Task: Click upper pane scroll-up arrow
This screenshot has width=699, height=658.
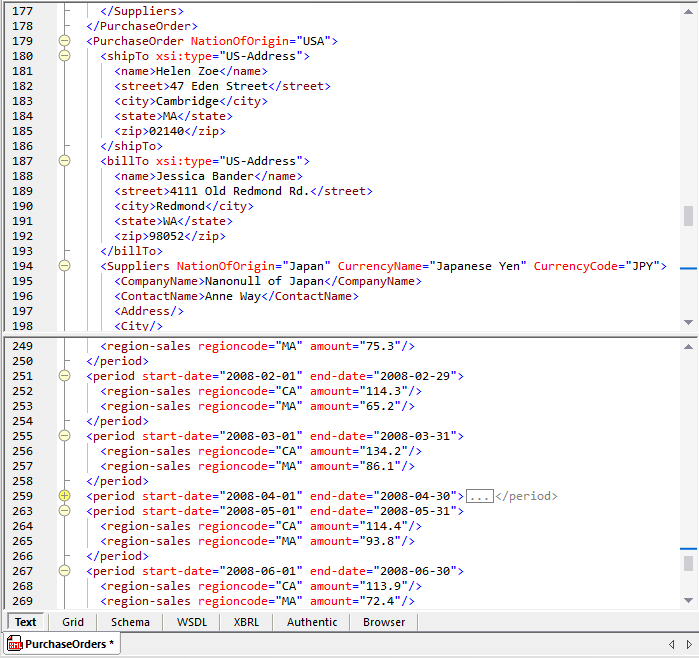Action: [x=688, y=8]
